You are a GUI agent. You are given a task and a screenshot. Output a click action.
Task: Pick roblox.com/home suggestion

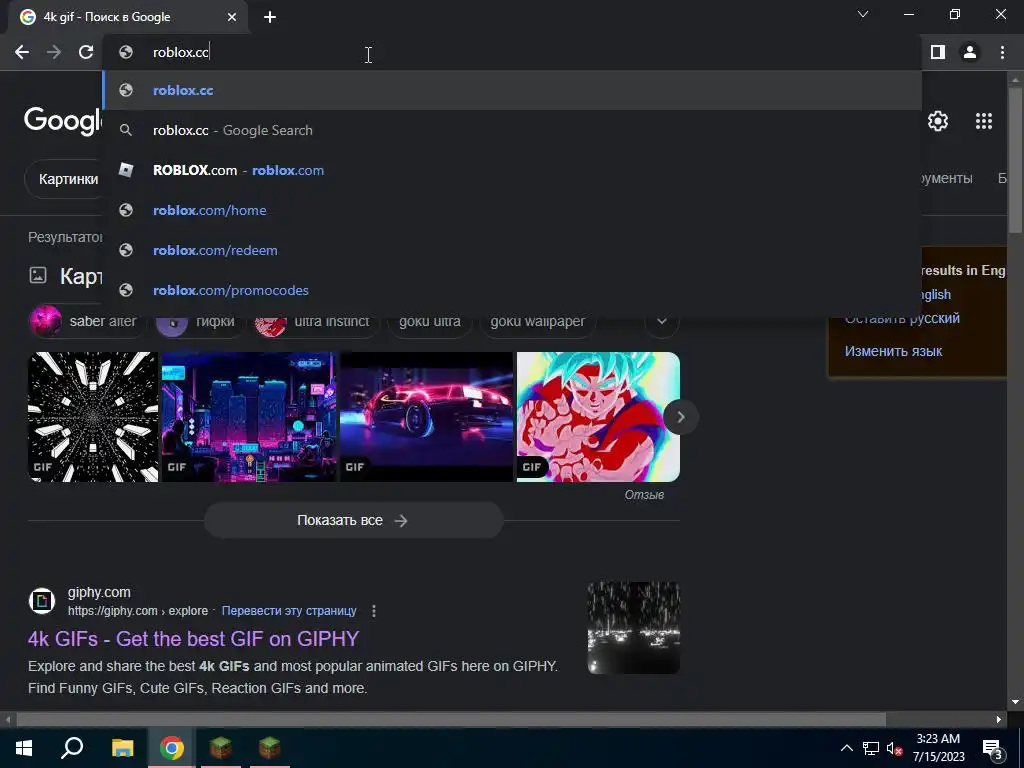click(x=512, y=210)
